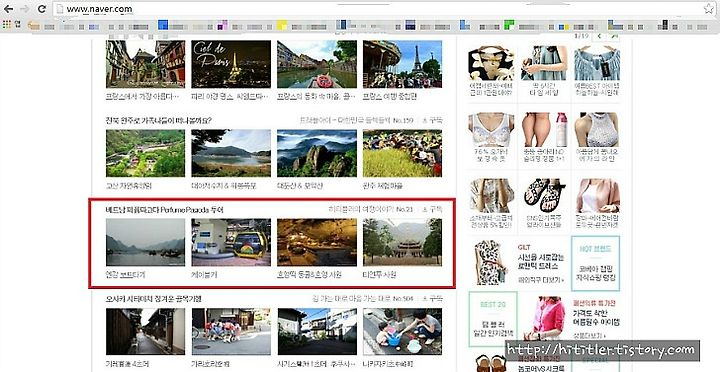Screen dimensions: 720x372
Task: Open the narrow Japanese alley thumbnail
Action: tap(146, 331)
